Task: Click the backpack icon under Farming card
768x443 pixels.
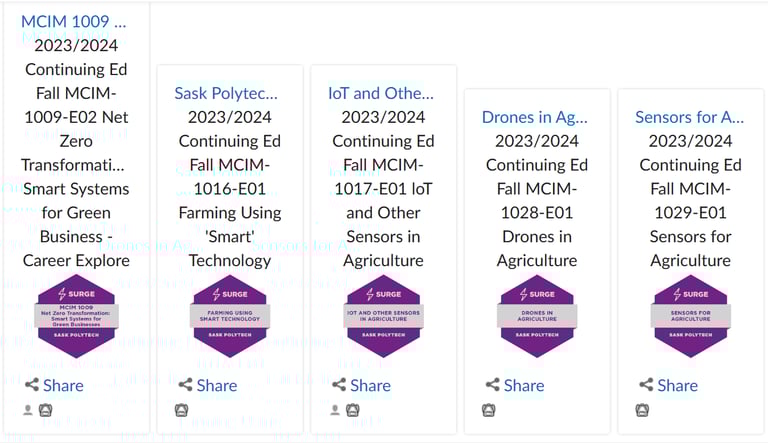Action: [182, 410]
